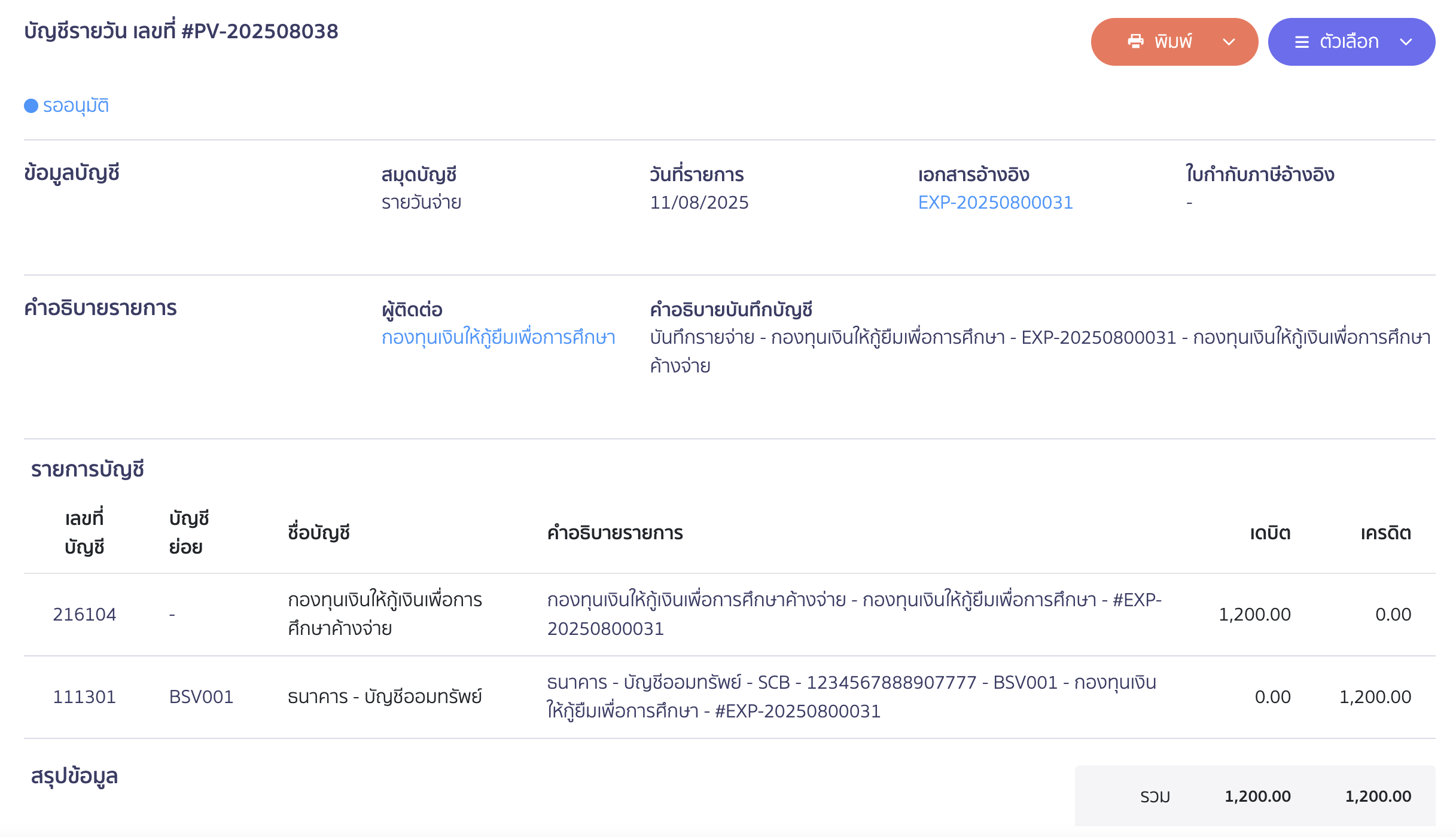Click sub-account BSV001 cell
Viewport: 1456px width, 837px height.
coord(201,697)
